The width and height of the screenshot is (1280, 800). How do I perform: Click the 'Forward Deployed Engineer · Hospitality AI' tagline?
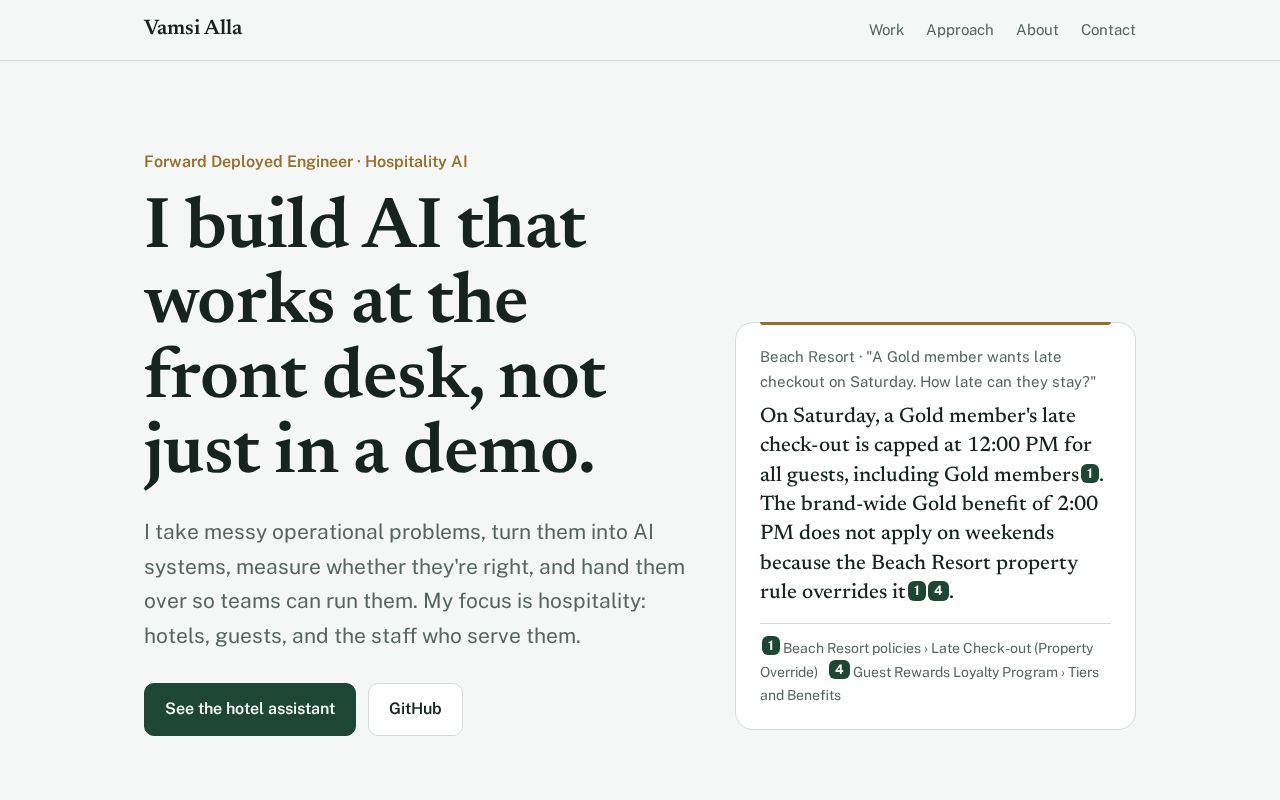click(306, 162)
